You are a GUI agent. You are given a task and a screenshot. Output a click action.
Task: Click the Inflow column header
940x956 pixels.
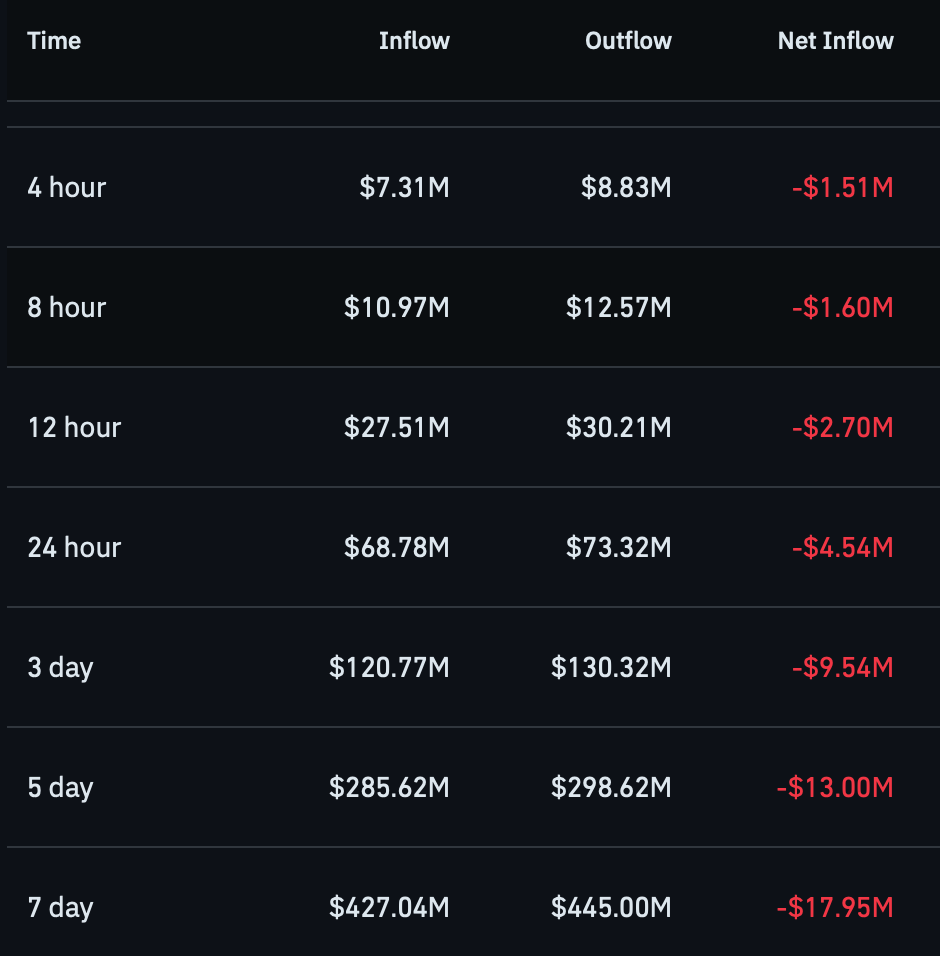tap(415, 41)
